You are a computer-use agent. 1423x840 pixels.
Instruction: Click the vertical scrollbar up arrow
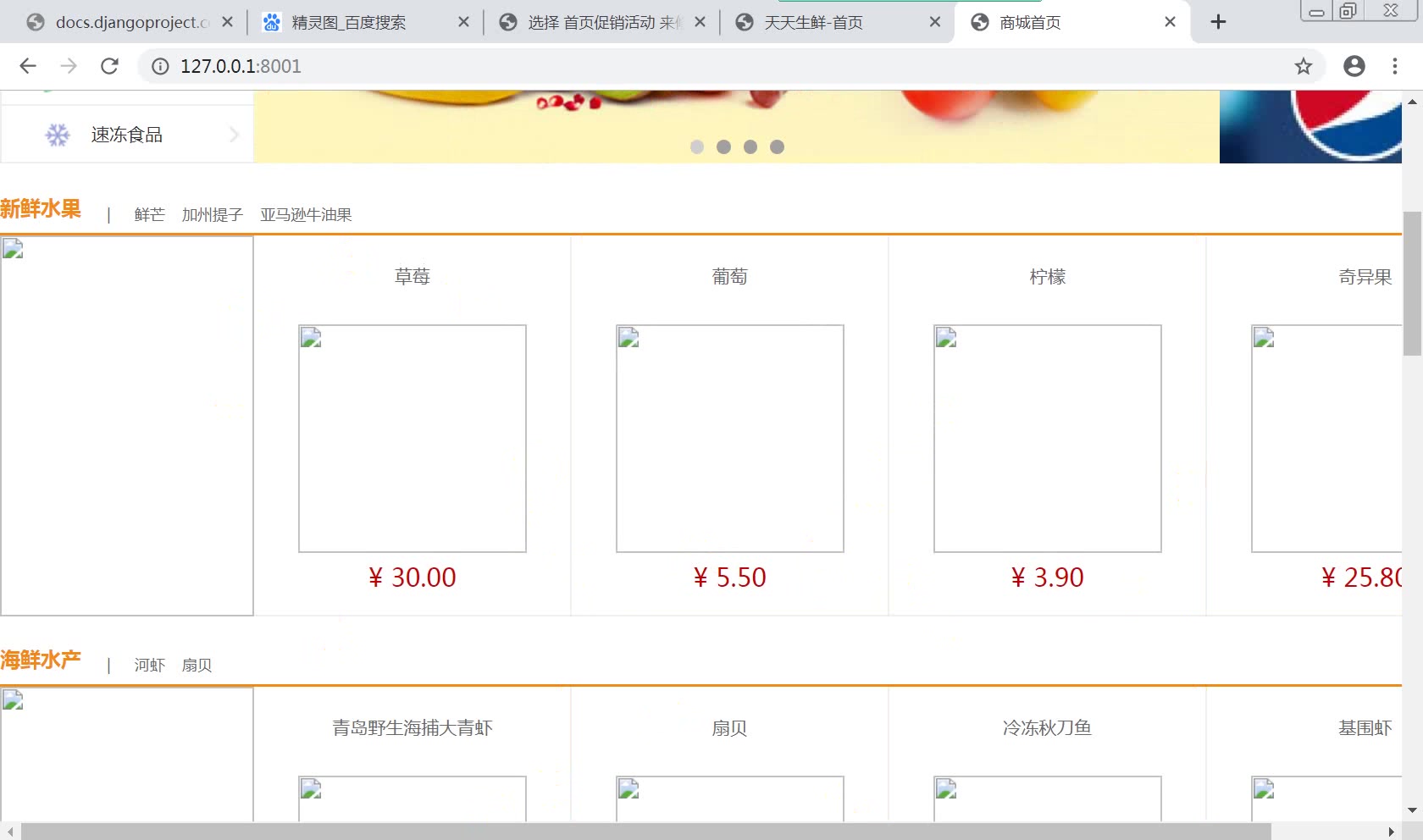(x=1412, y=101)
